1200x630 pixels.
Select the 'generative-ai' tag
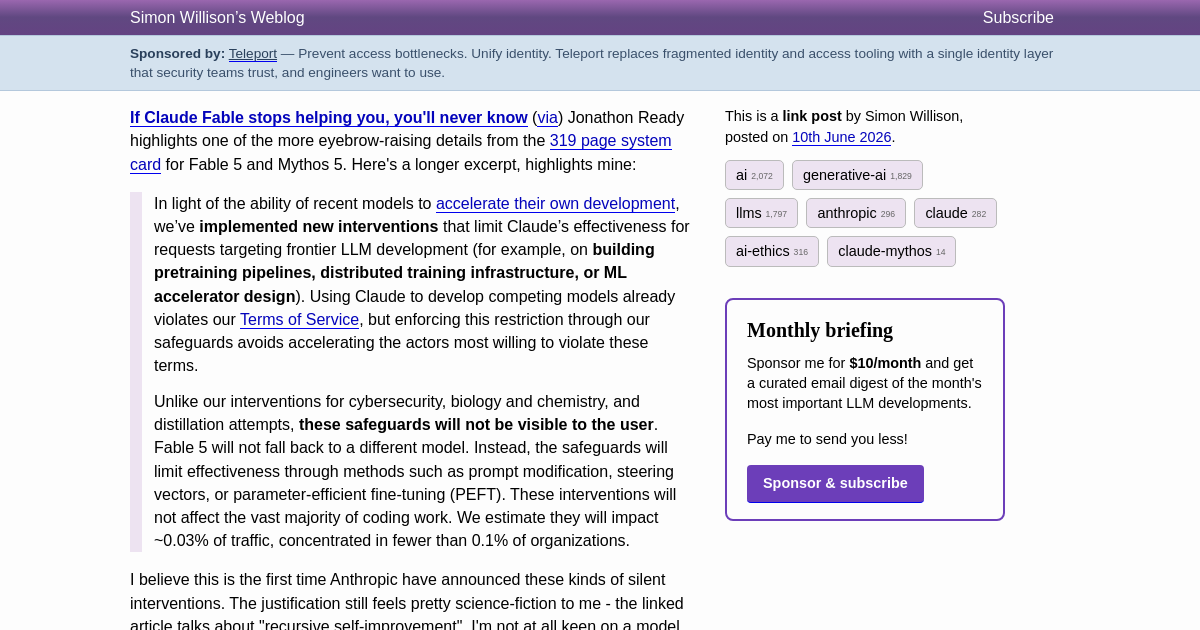coord(857,175)
